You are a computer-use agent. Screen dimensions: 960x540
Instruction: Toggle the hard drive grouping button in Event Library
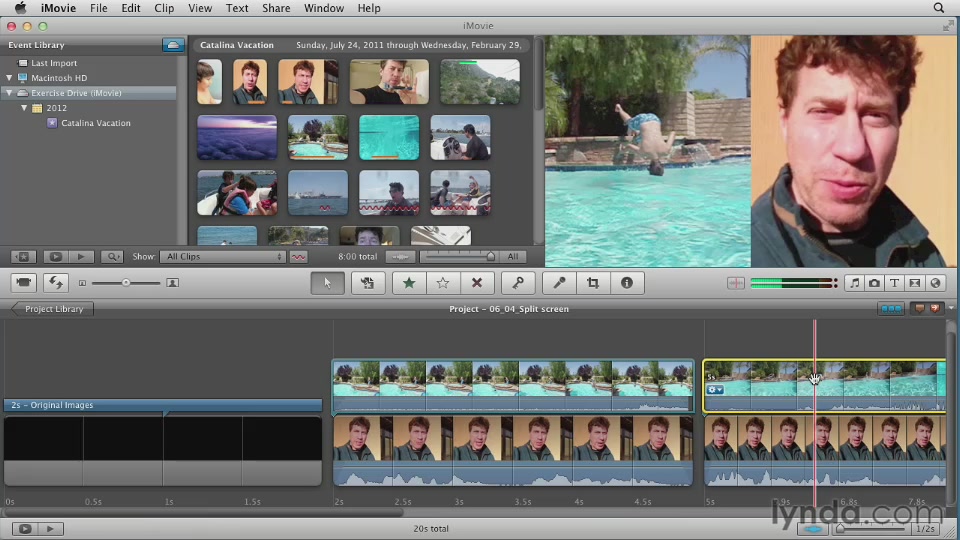(173, 45)
